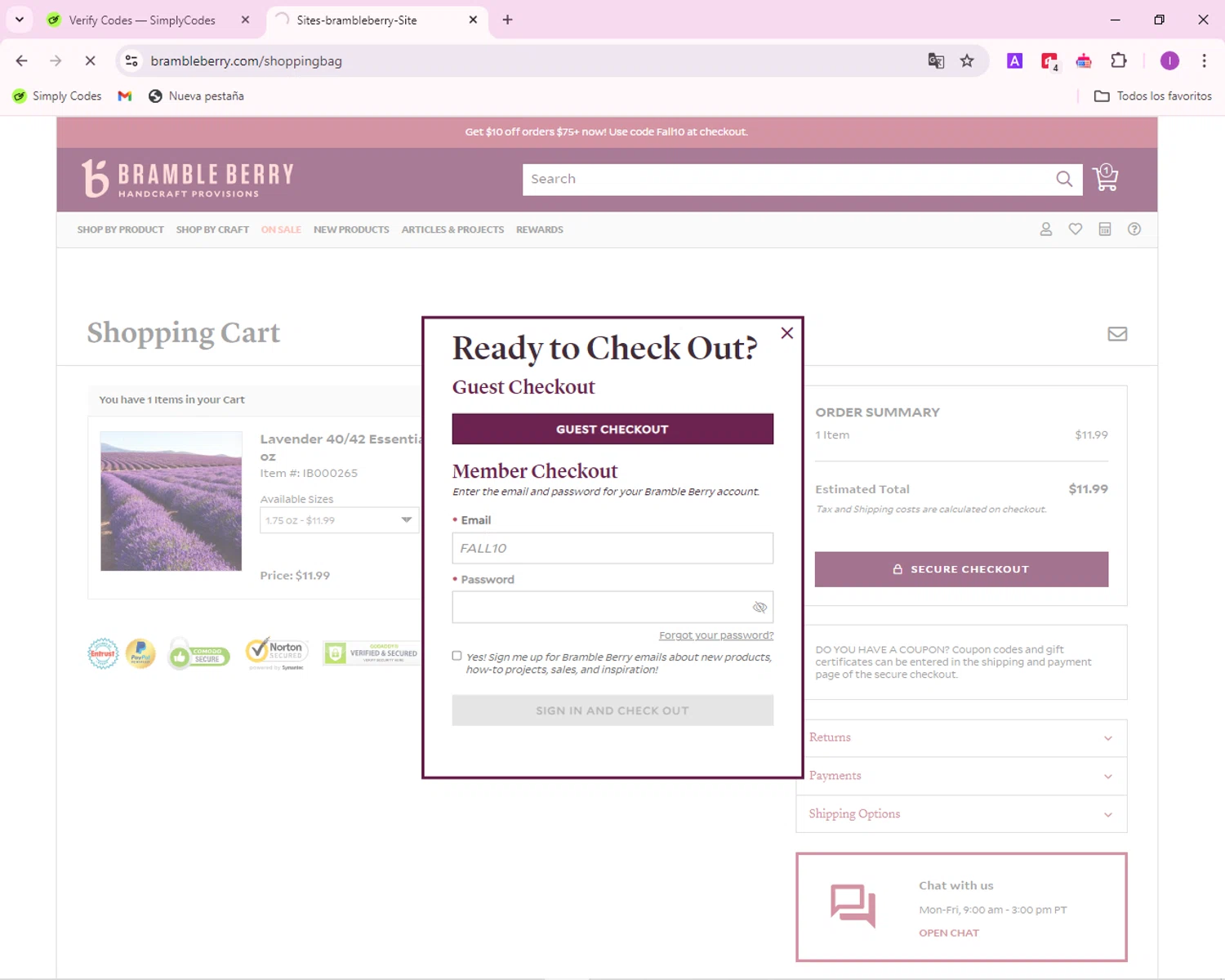The width and height of the screenshot is (1225, 980).
Task: Close the Sites-brambleberry-Site tab
Action: point(473,20)
